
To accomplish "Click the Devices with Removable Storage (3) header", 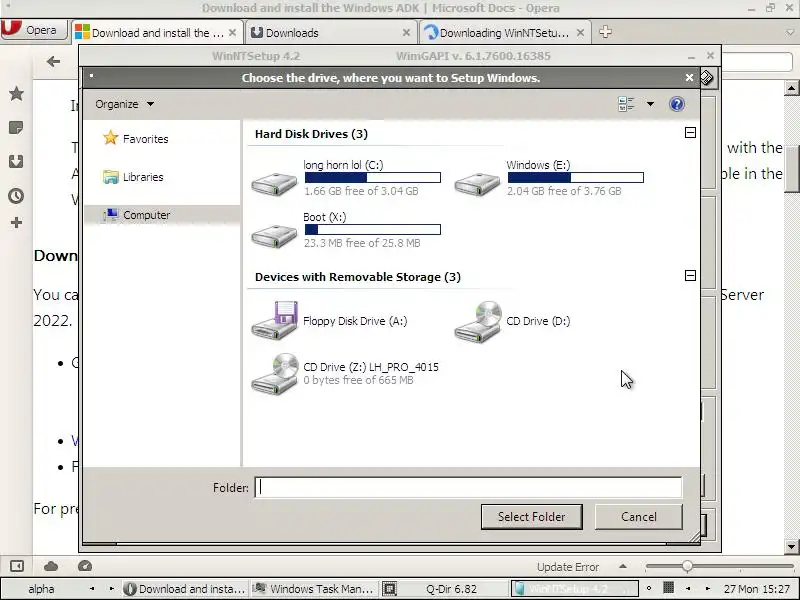I will coord(358,277).
